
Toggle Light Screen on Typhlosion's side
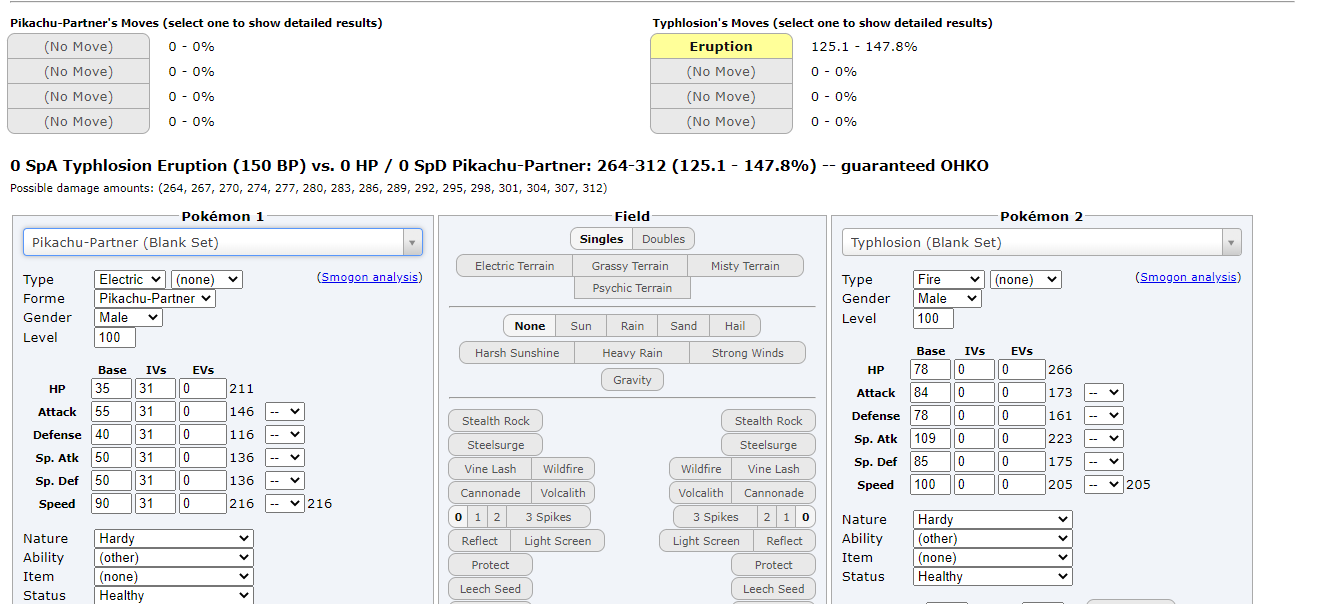(706, 541)
